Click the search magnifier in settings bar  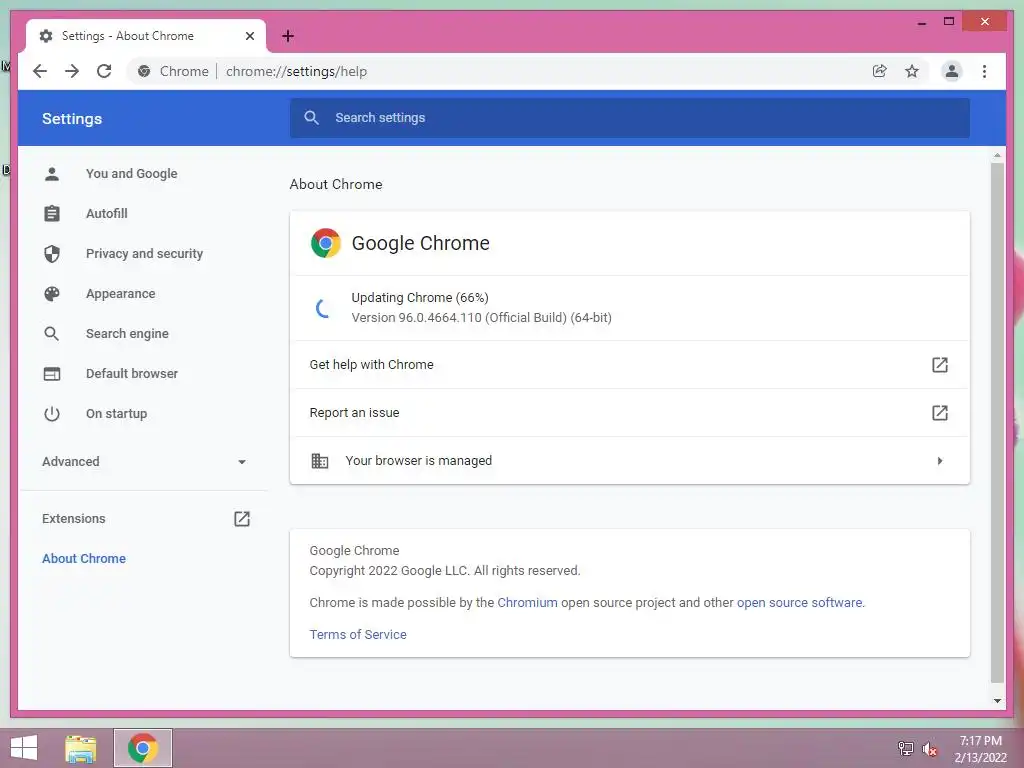pyautogui.click(x=312, y=118)
